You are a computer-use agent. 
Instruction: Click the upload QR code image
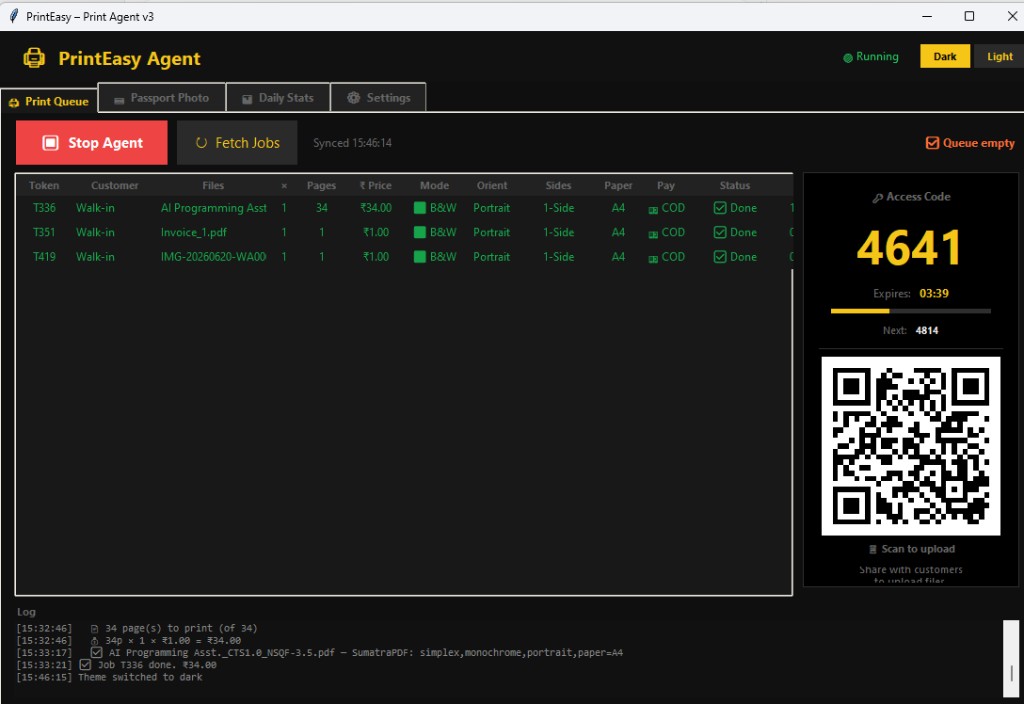(910, 446)
